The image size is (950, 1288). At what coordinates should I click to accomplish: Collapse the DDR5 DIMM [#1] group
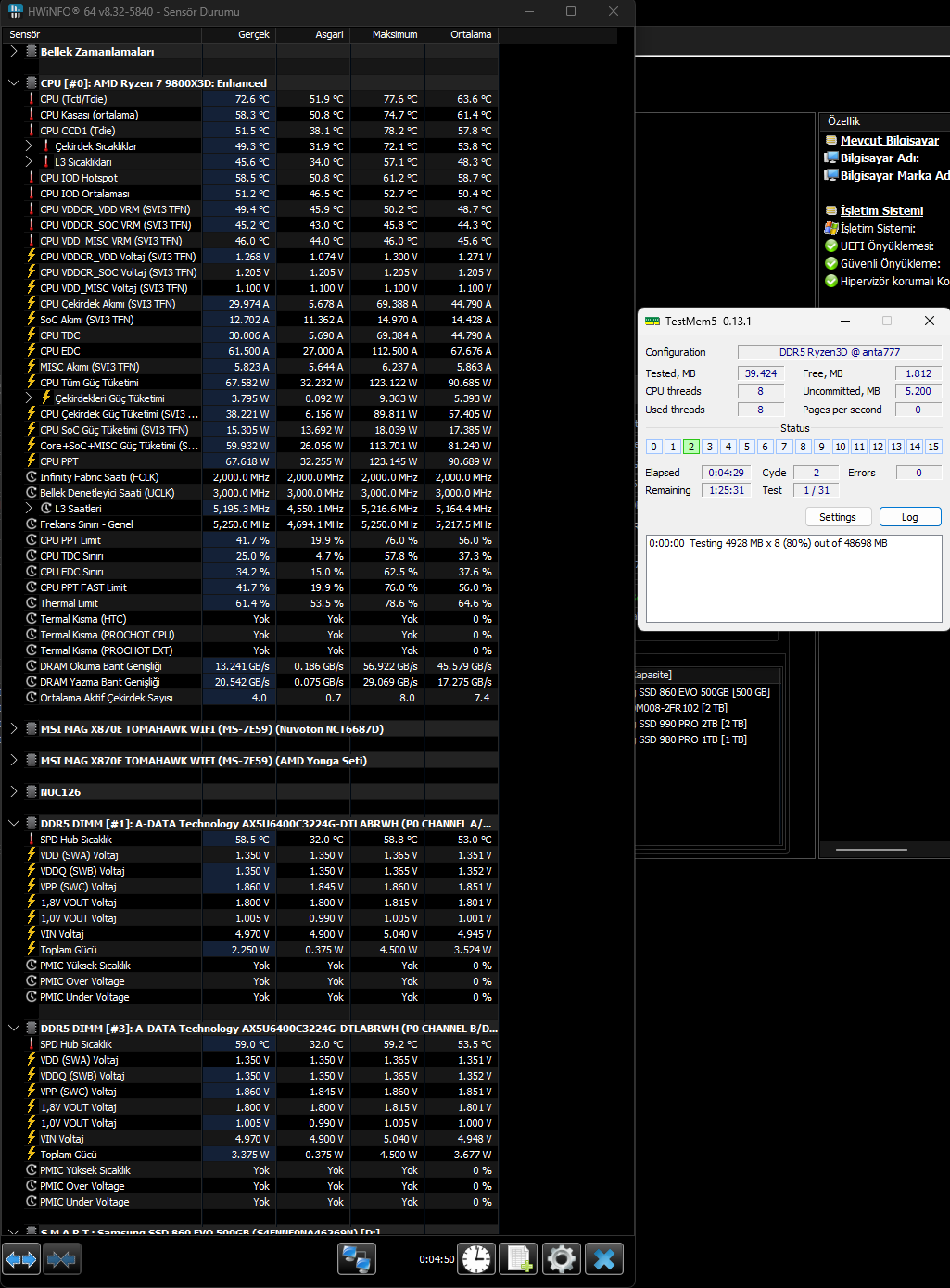[x=13, y=824]
